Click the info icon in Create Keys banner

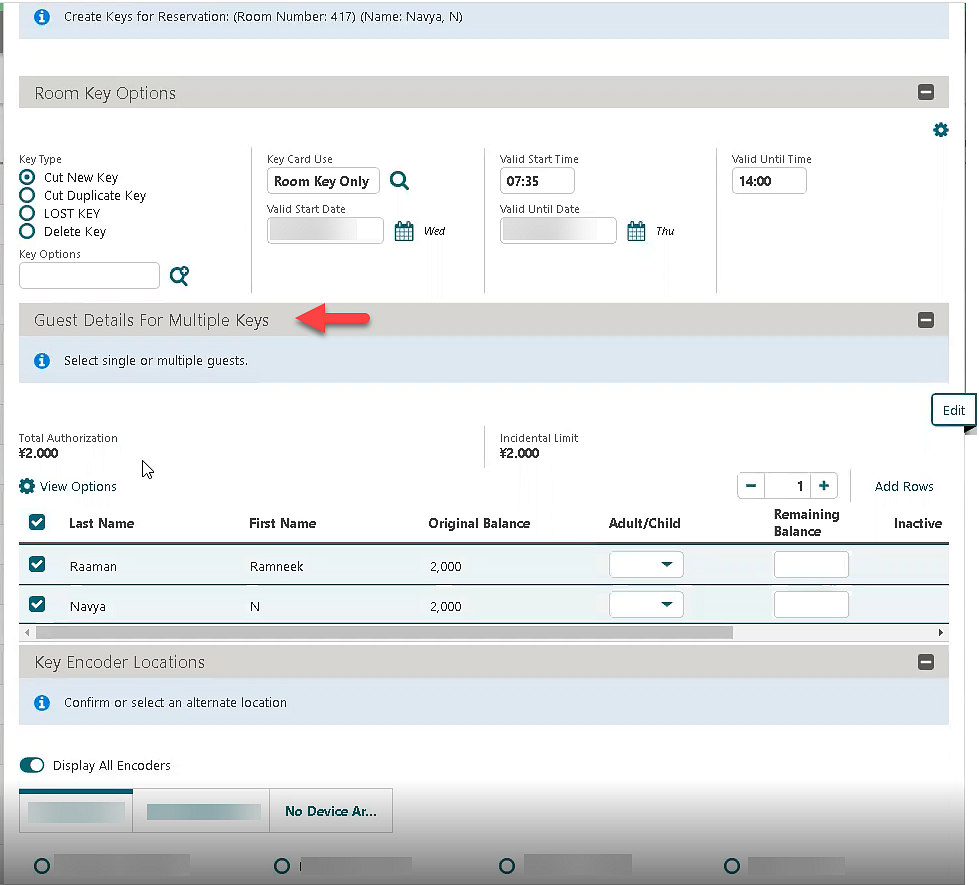point(41,17)
